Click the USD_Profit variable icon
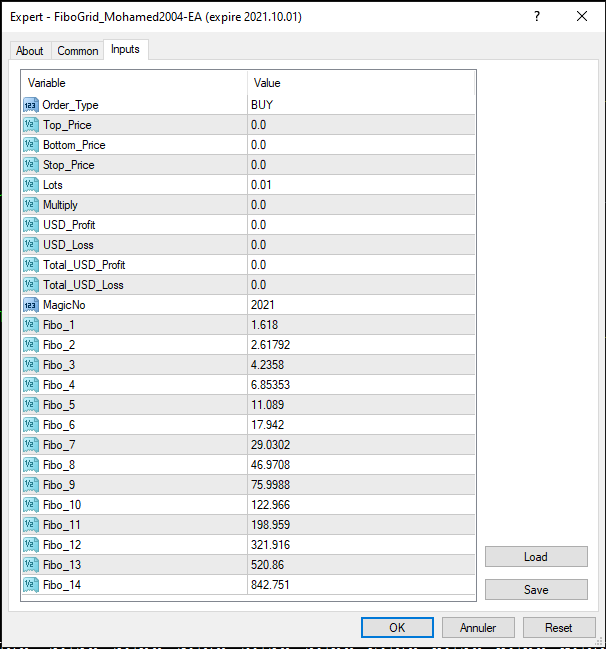 click(31, 225)
